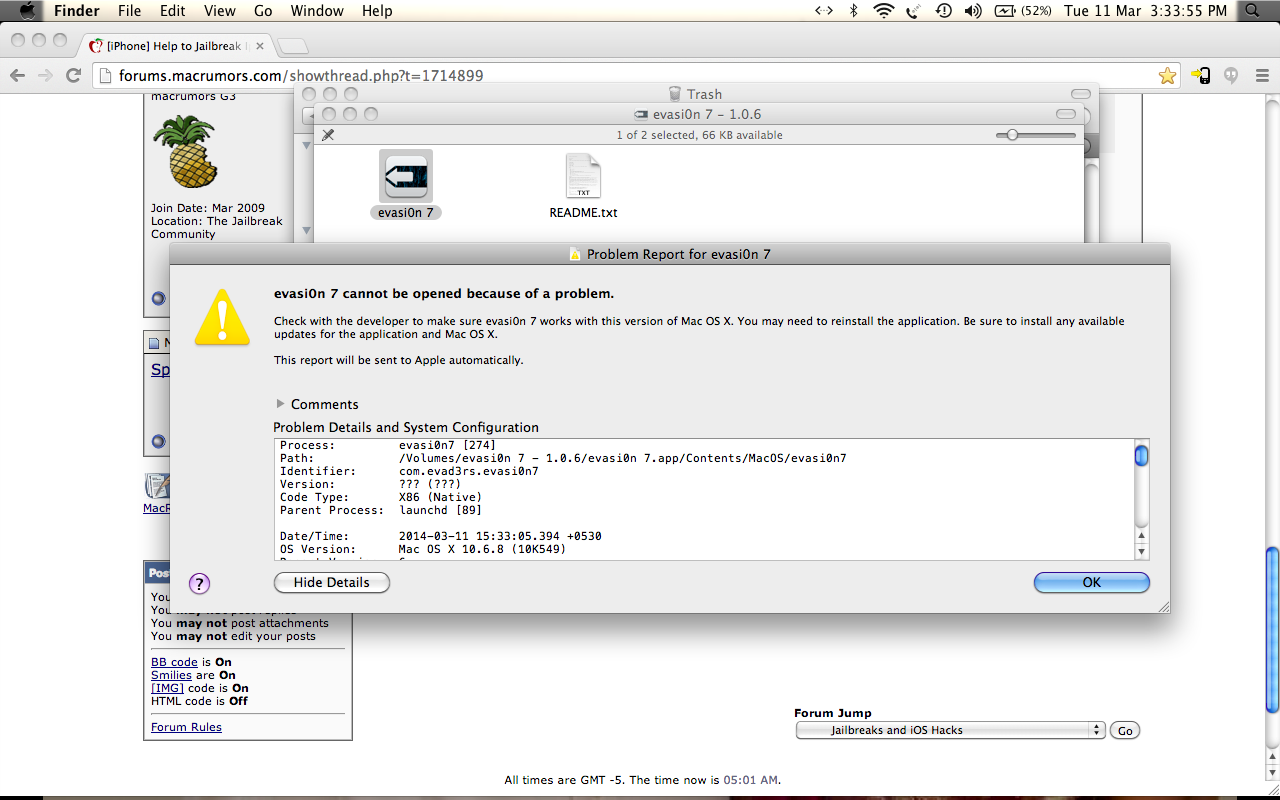Click the Wi-Fi status icon
This screenshot has height=800, width=1280.
click(x=883, y=11)
